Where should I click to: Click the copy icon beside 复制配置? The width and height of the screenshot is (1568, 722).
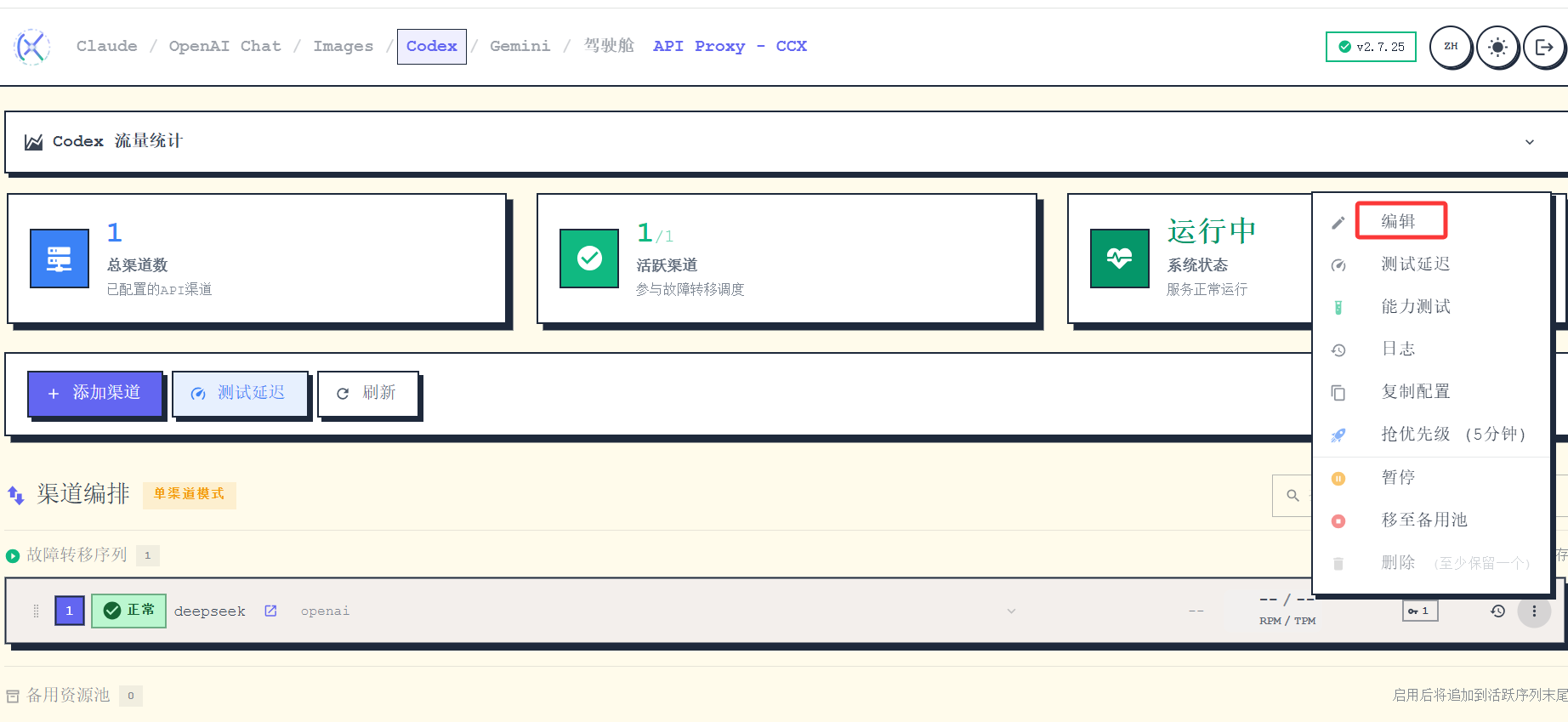tap(1338, 393)
